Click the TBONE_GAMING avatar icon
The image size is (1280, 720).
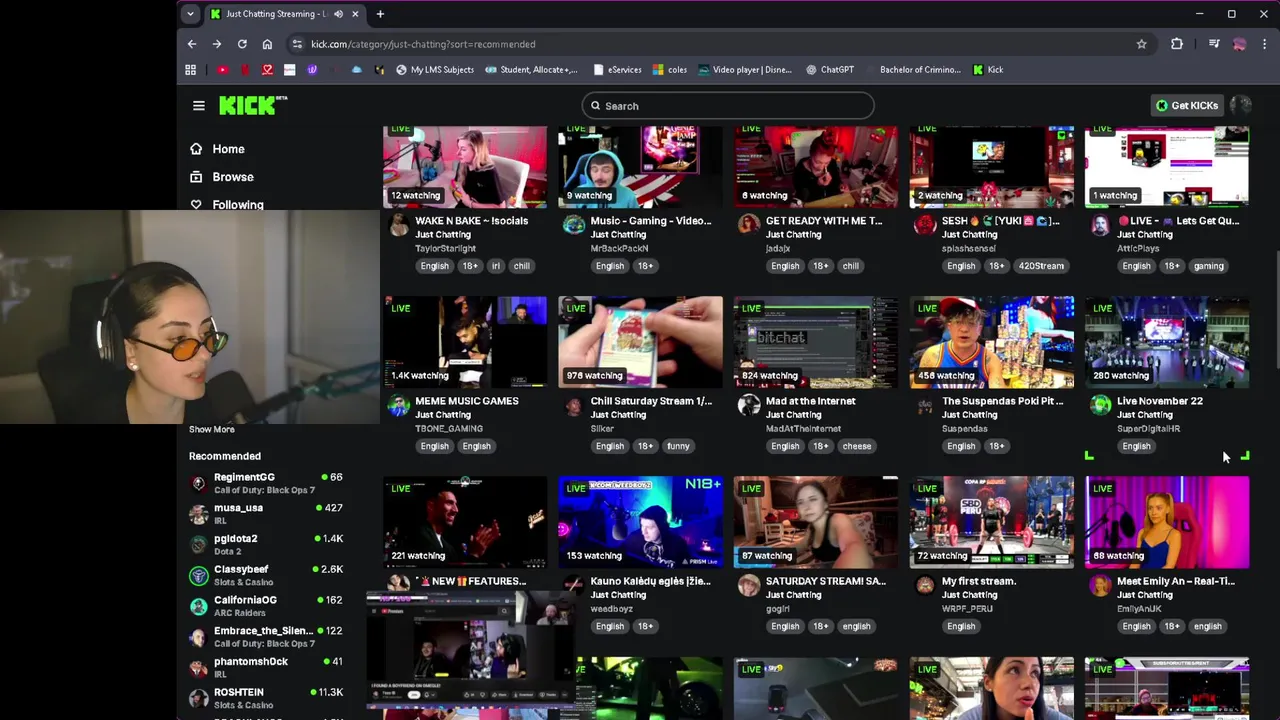tap(398, 405)
